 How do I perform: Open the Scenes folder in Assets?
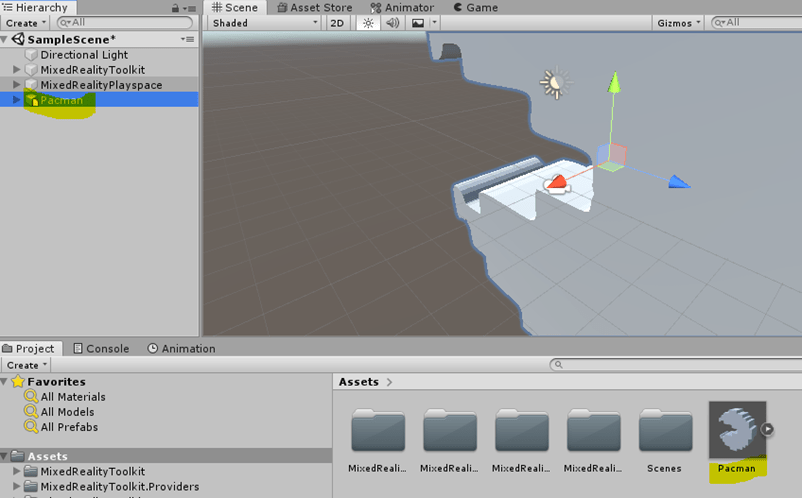pyautogui.click(x=664, y=432)
